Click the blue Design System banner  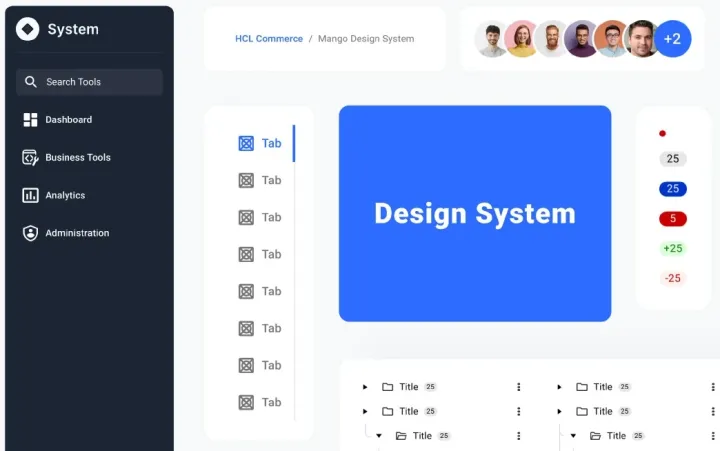point(475,214)
